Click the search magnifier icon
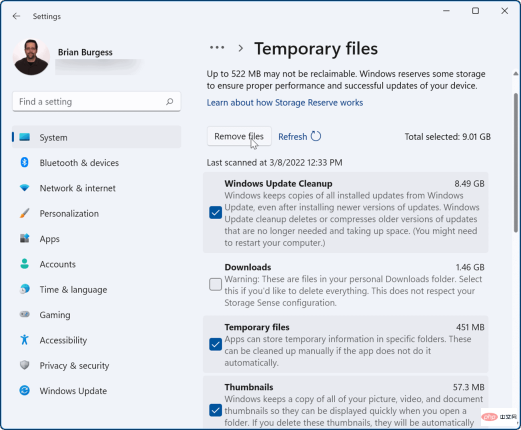521x430 pixels. click(x=169, y=101)
